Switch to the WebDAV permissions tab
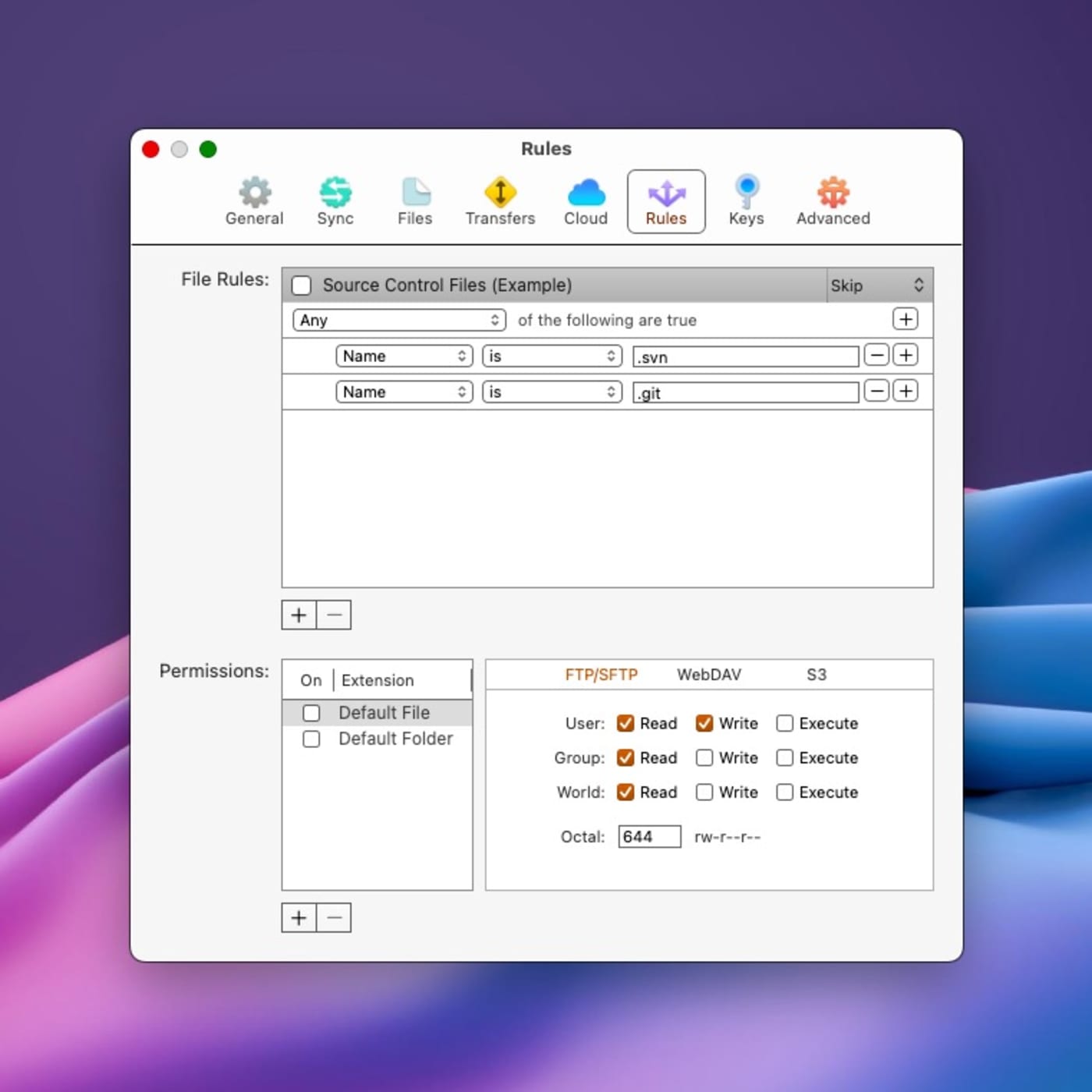 tap(708, 675)
